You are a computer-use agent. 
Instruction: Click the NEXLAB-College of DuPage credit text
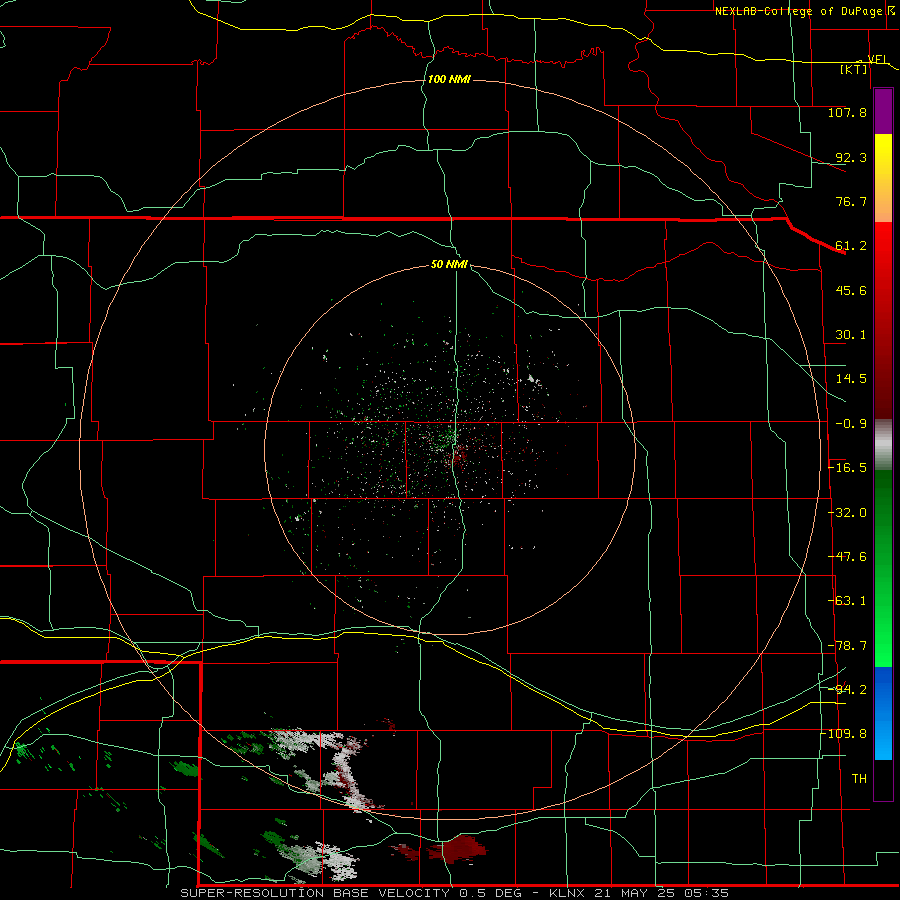[x=798, y=11]
